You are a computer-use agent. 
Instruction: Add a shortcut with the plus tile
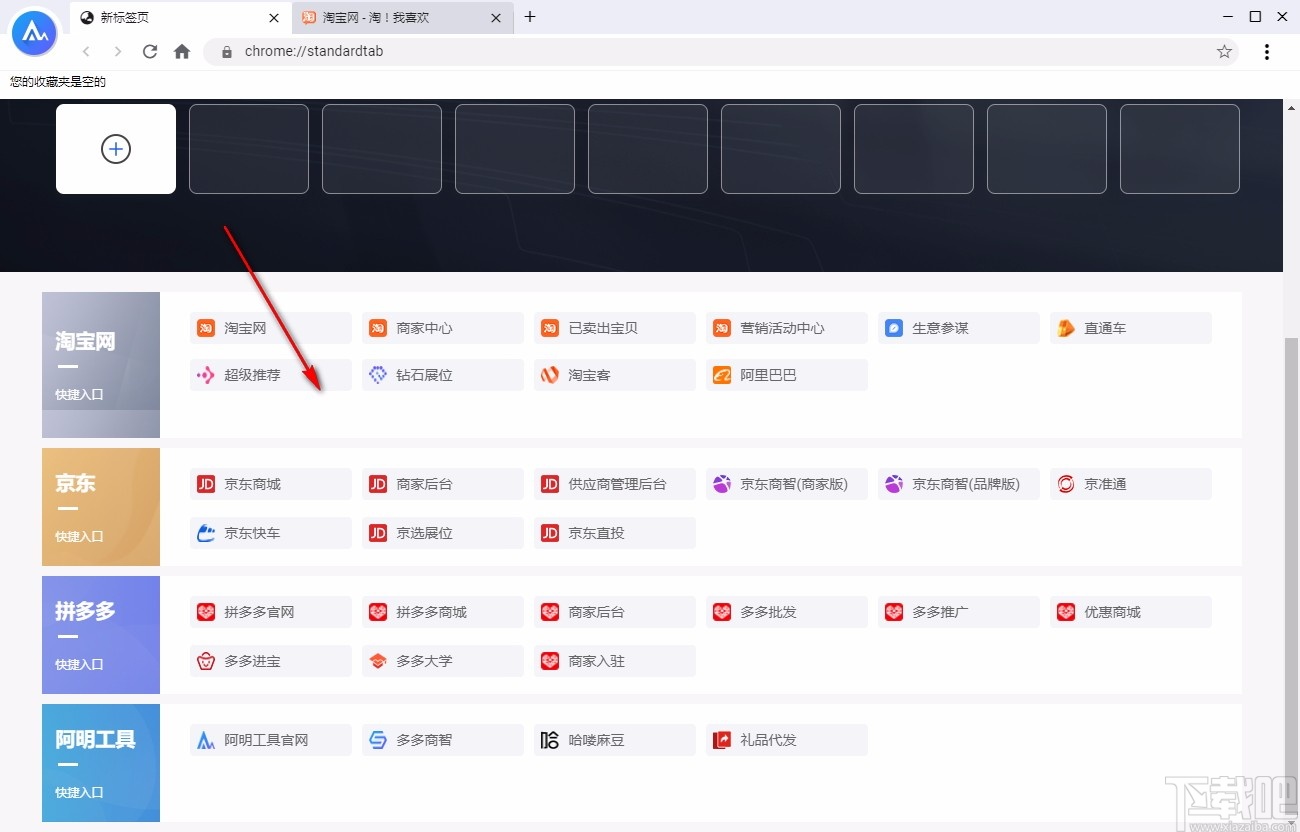(x=116, y=149)
